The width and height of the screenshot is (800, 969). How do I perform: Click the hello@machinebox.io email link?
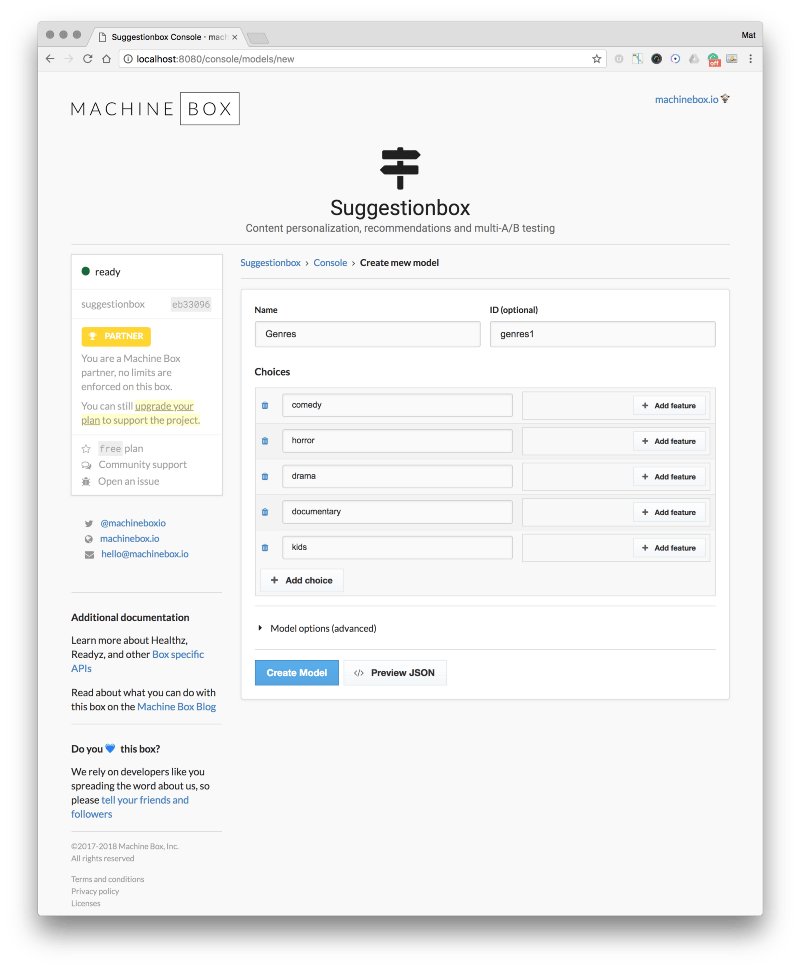click(145, 554)
